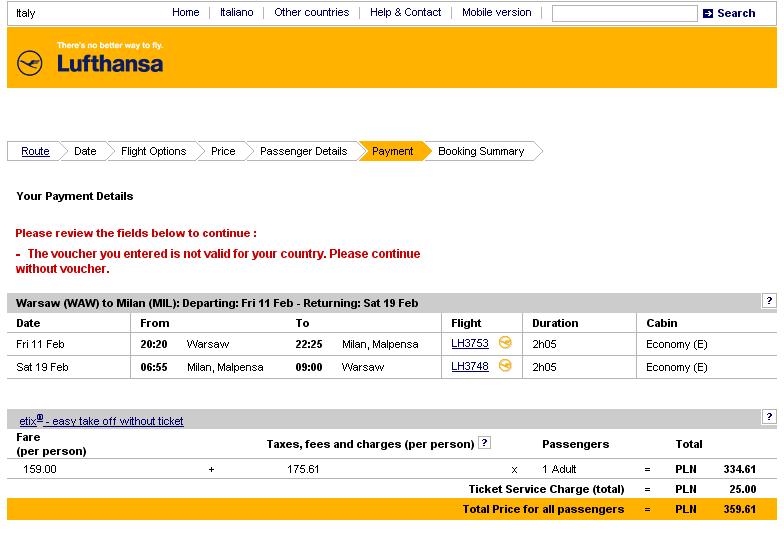Click the 'Fri 11 Feb' date cell

[40, 344]
